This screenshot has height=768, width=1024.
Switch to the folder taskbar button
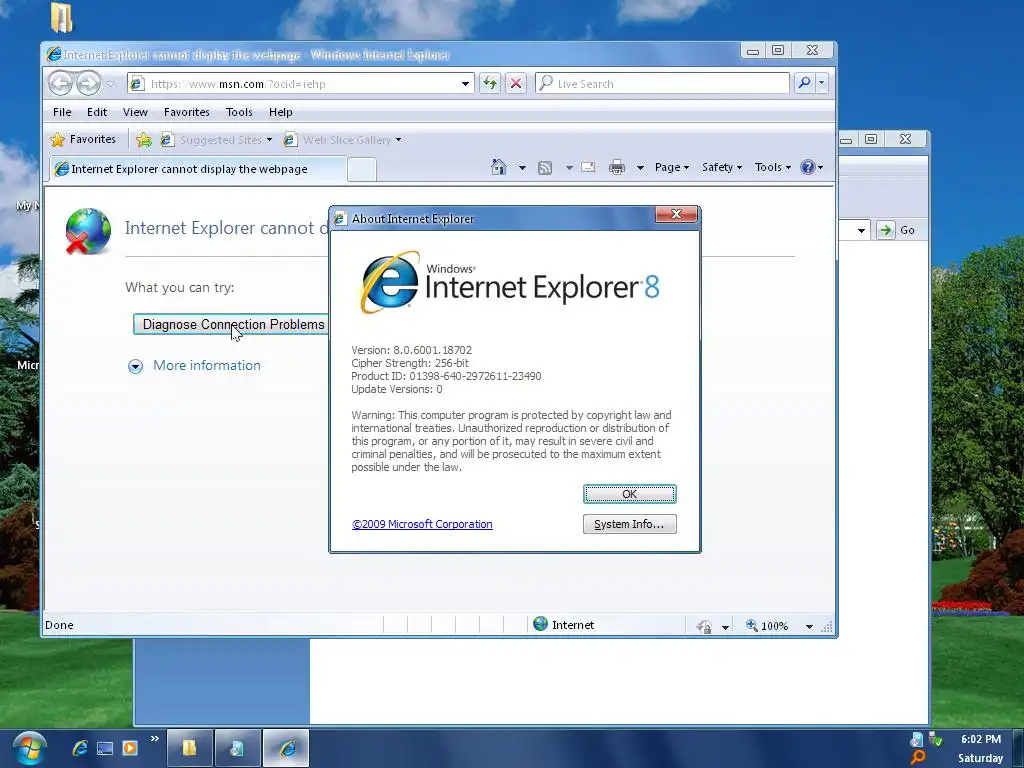[189, 748]
